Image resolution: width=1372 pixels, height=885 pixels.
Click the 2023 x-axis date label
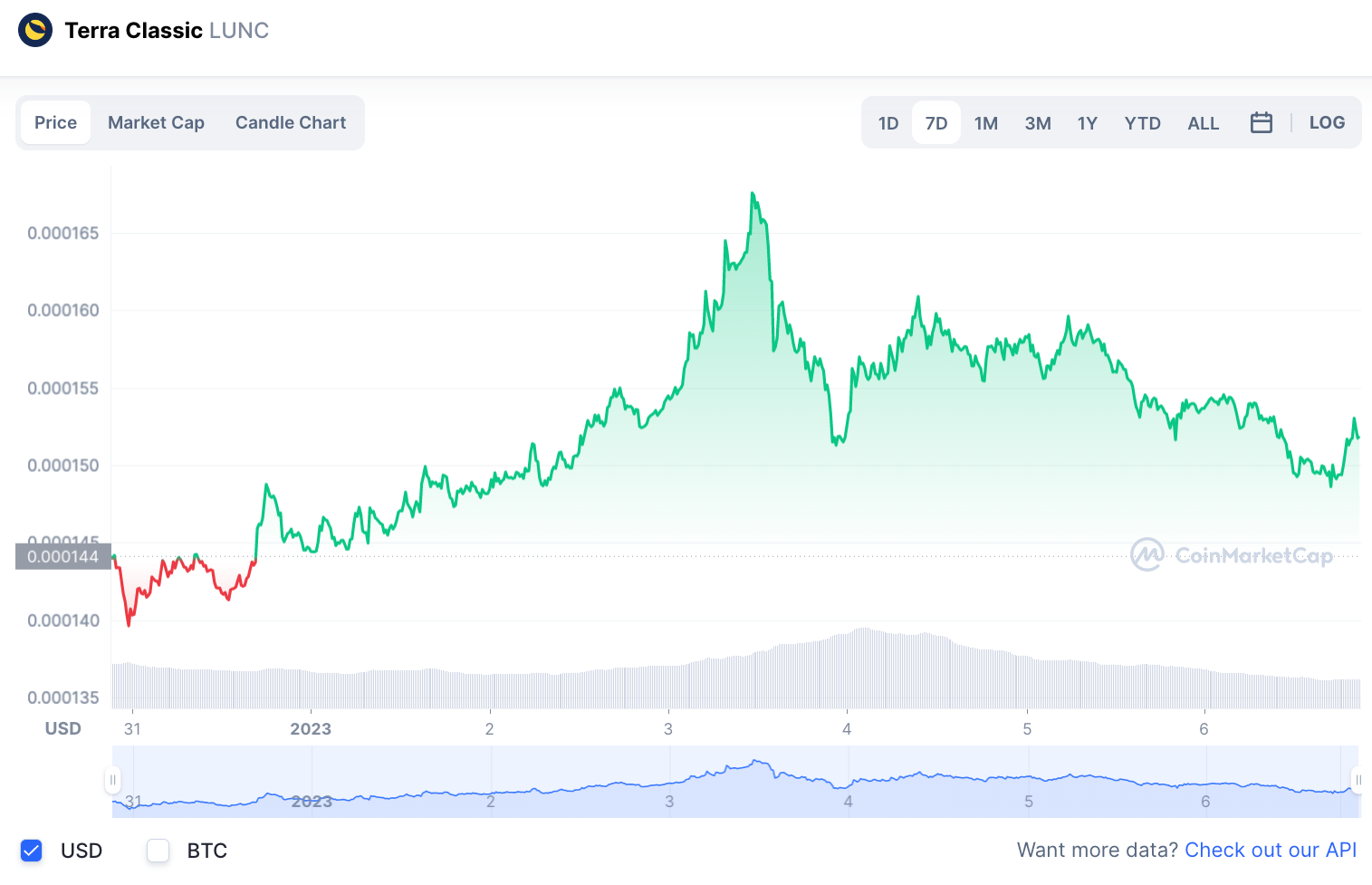(311, 729)
